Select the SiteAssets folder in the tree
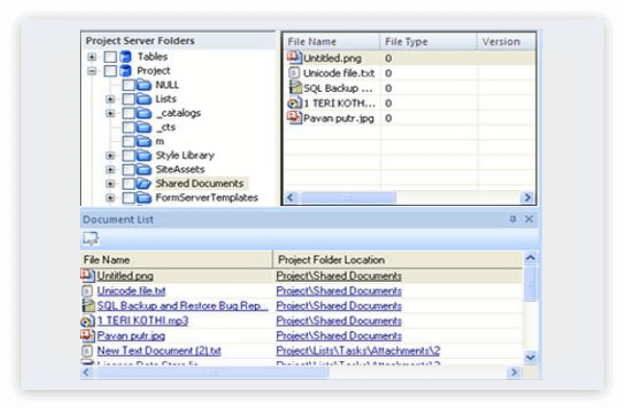The width and height of the screenshot is (624, 409). point(178,169)
